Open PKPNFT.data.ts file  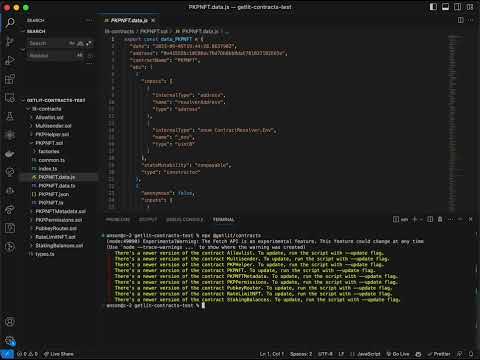point(57,186)
